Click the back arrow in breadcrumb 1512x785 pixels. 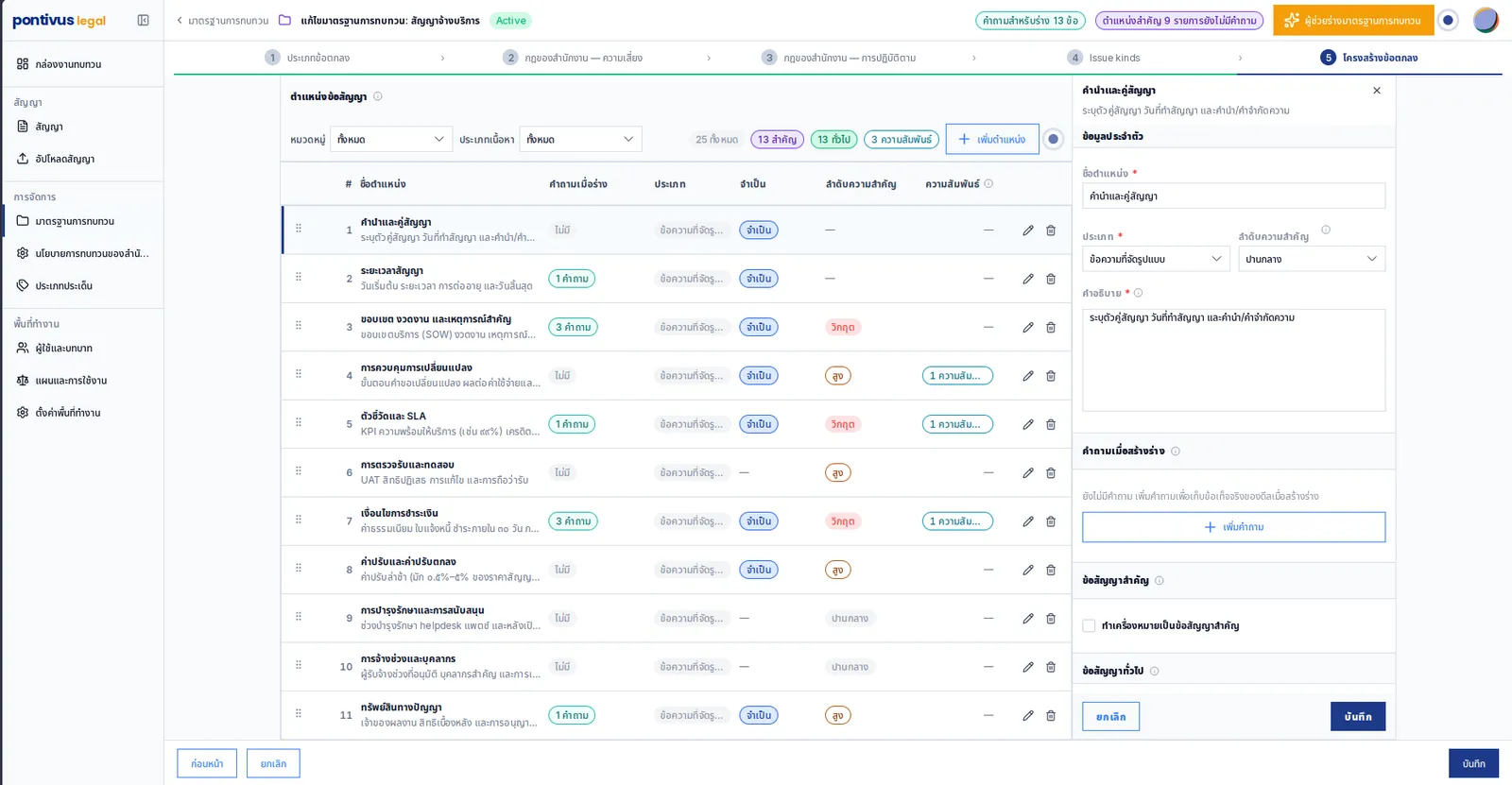pyautogui.click(x=180, y=20)
